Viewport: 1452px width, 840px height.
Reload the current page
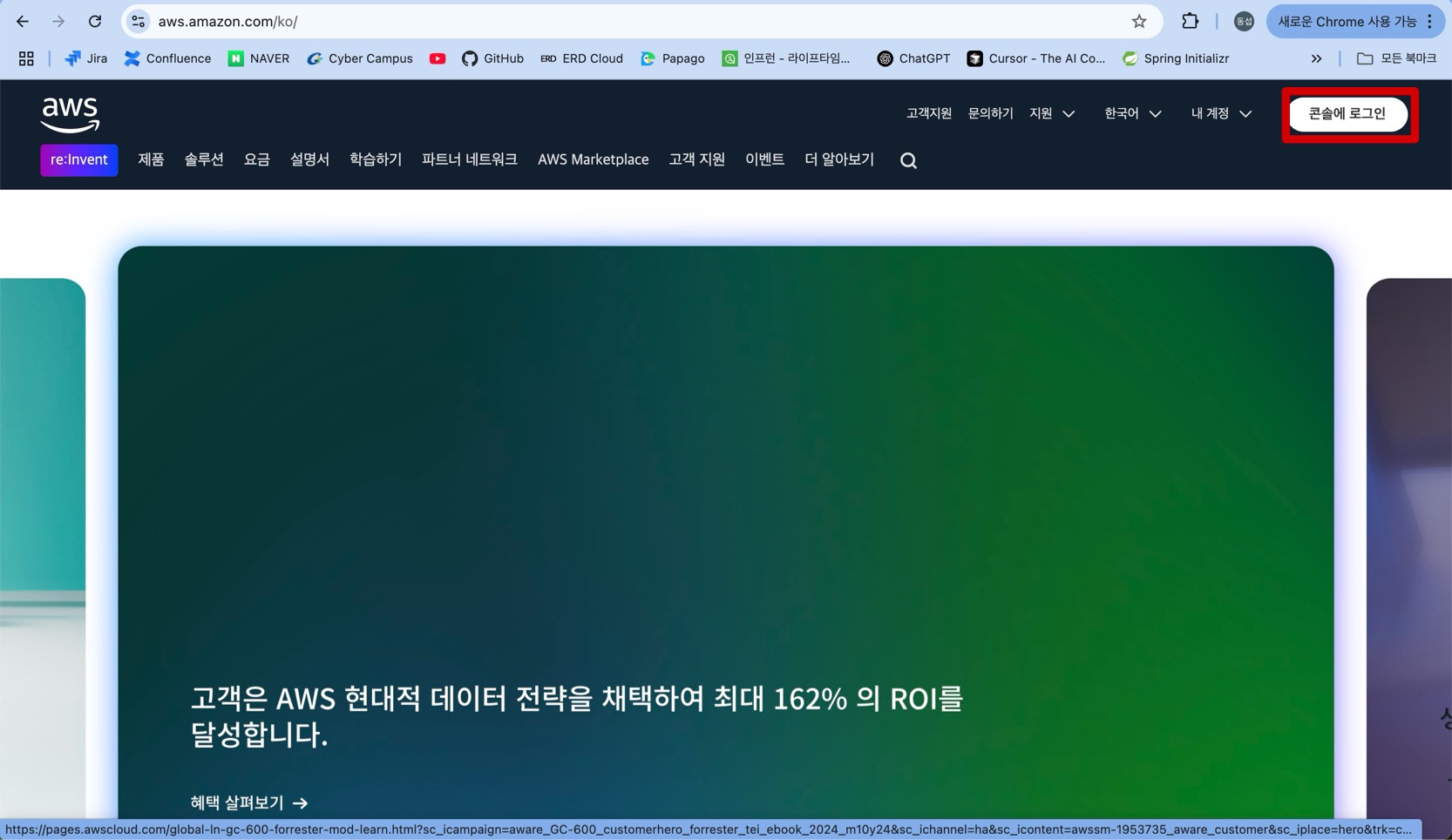coord(95,21)
